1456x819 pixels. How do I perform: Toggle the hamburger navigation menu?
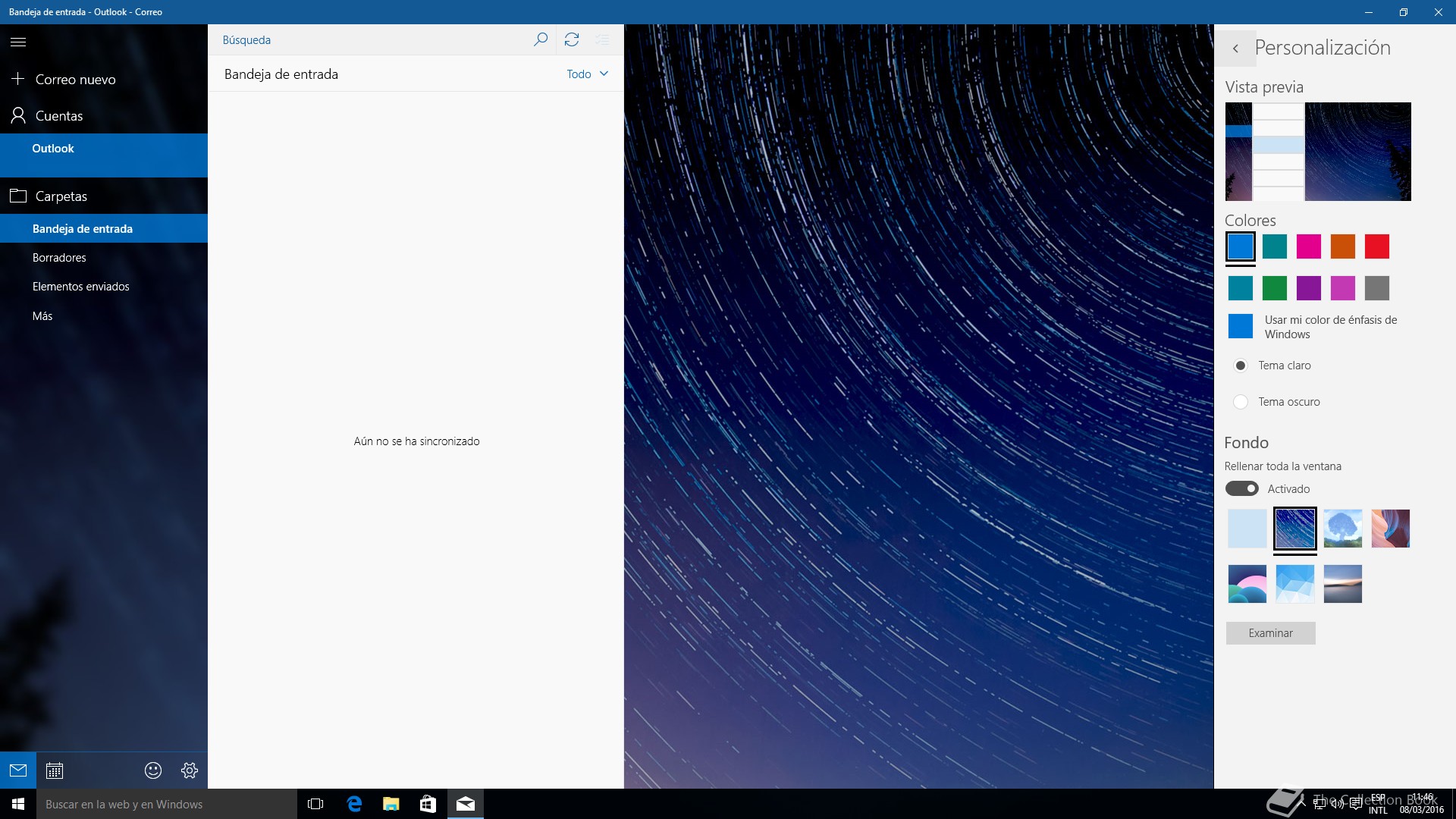[x=18, y=42]
